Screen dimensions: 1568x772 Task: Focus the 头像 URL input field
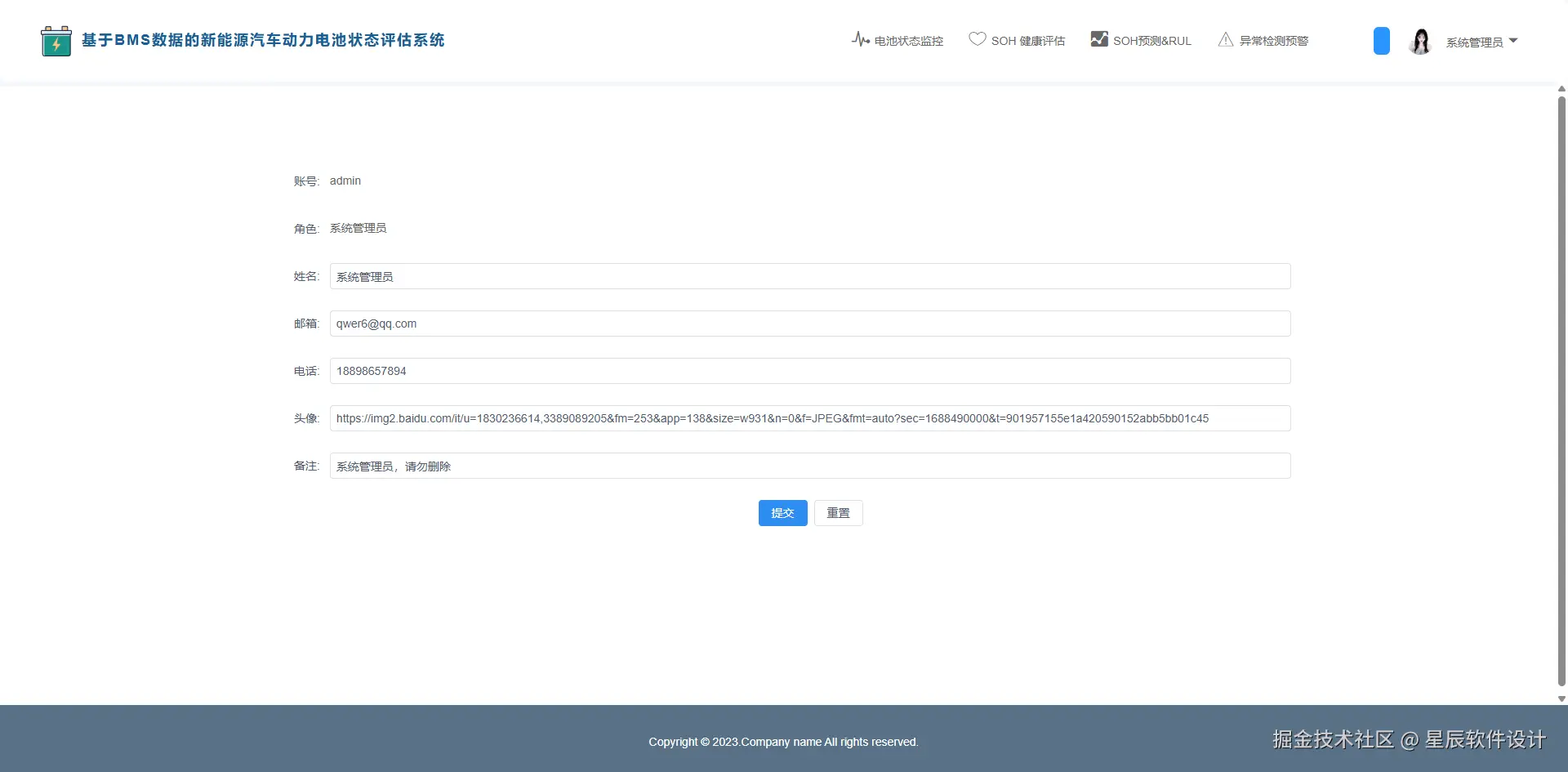click(810, 418)
